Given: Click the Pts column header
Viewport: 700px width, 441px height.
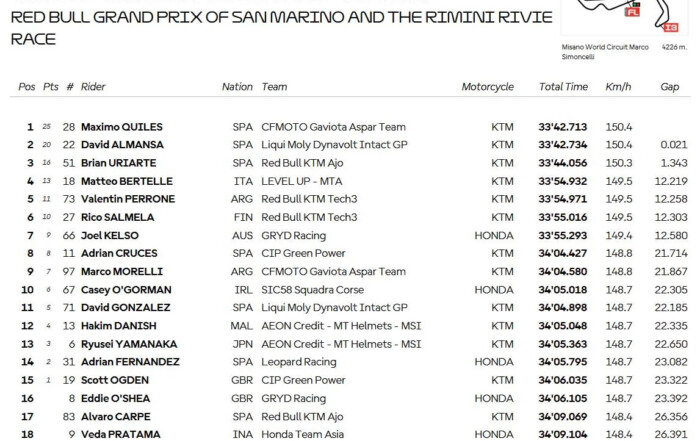Looking at the screenshot, I should tap(51, 87).
